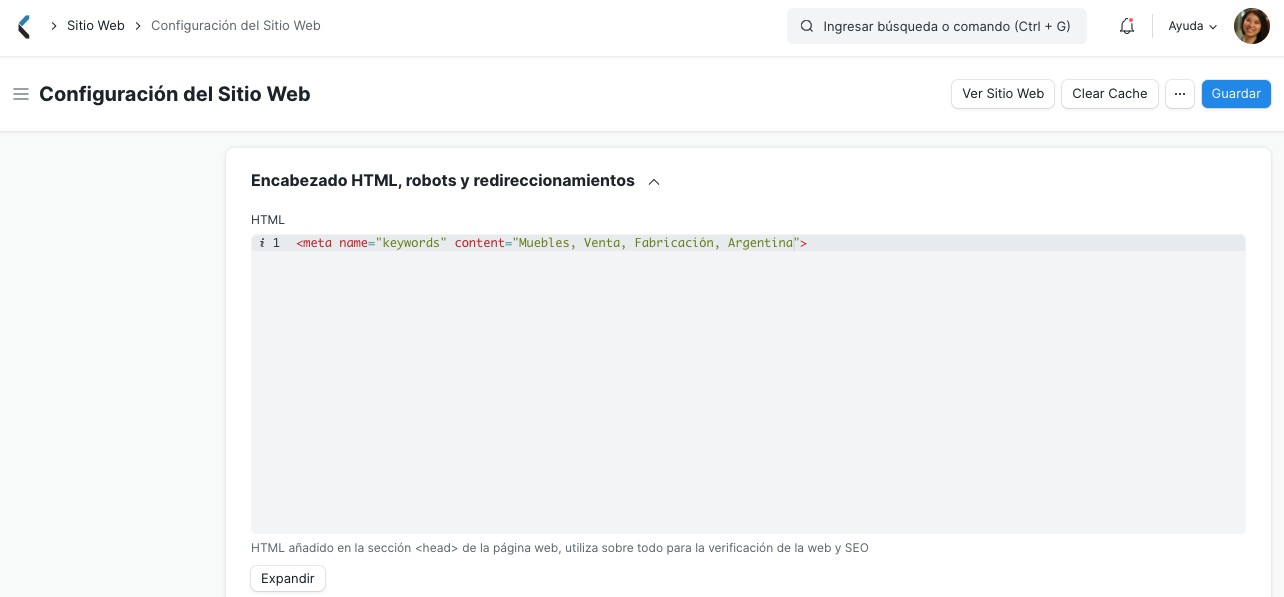Image resolution: width=1284 pixels, height=597 pixels.
Task: Open the ellipsis more-options menu
Action: (x=1180, y=93)
